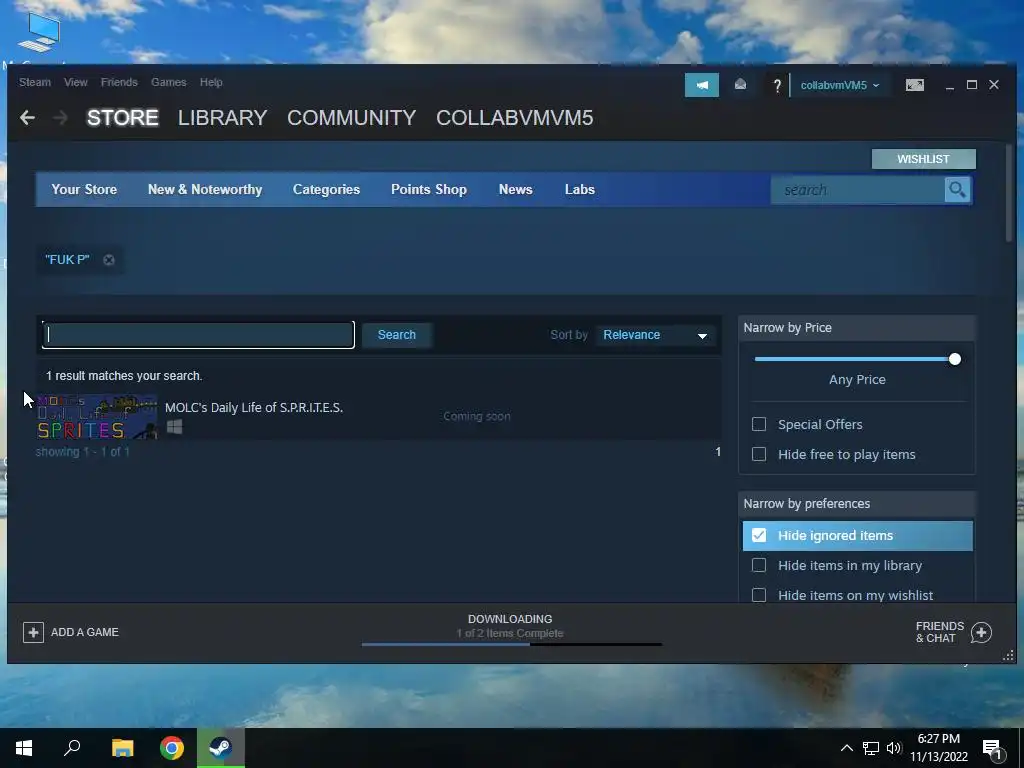1024x768 pixels.
Task: Open the Help menu
Action: coord(211,82)
